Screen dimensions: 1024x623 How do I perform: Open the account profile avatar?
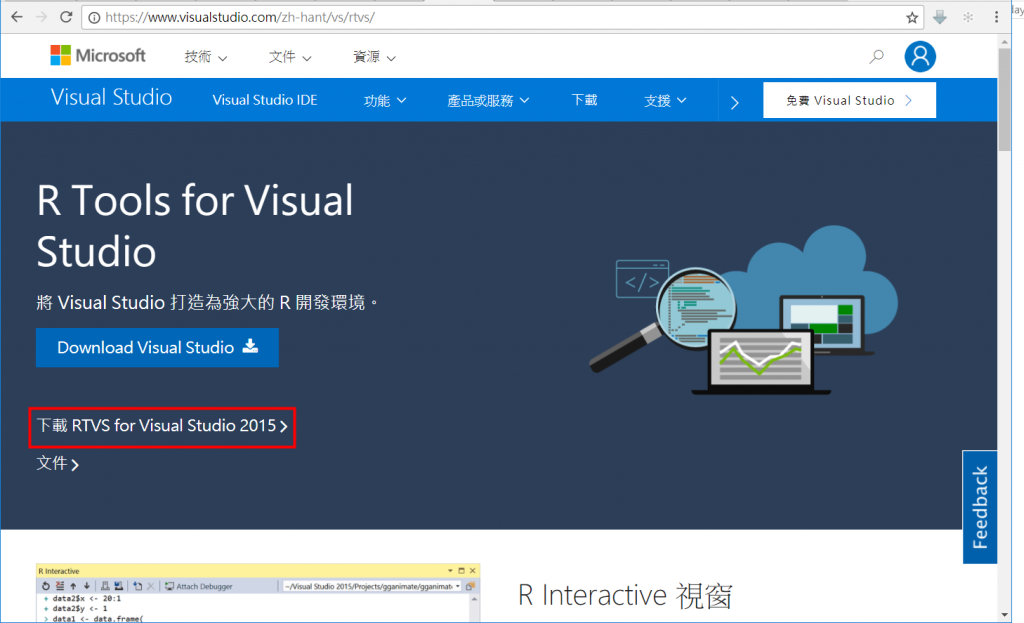[920, 56]
